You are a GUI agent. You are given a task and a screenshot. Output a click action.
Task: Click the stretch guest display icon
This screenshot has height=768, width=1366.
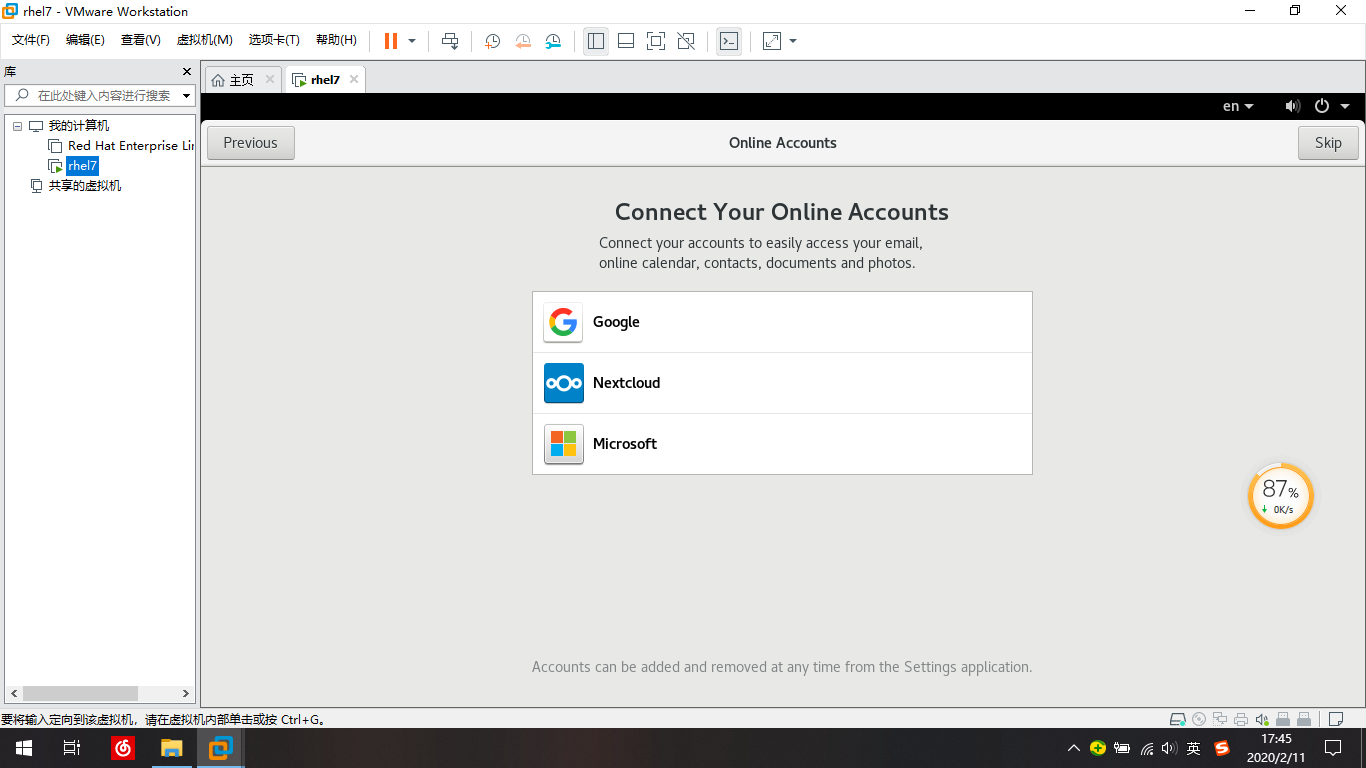point(772,41)
